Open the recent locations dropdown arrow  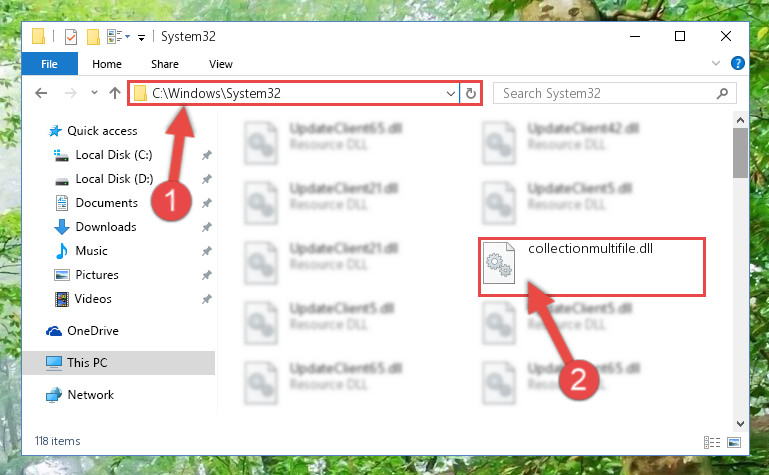pos(94,93)
